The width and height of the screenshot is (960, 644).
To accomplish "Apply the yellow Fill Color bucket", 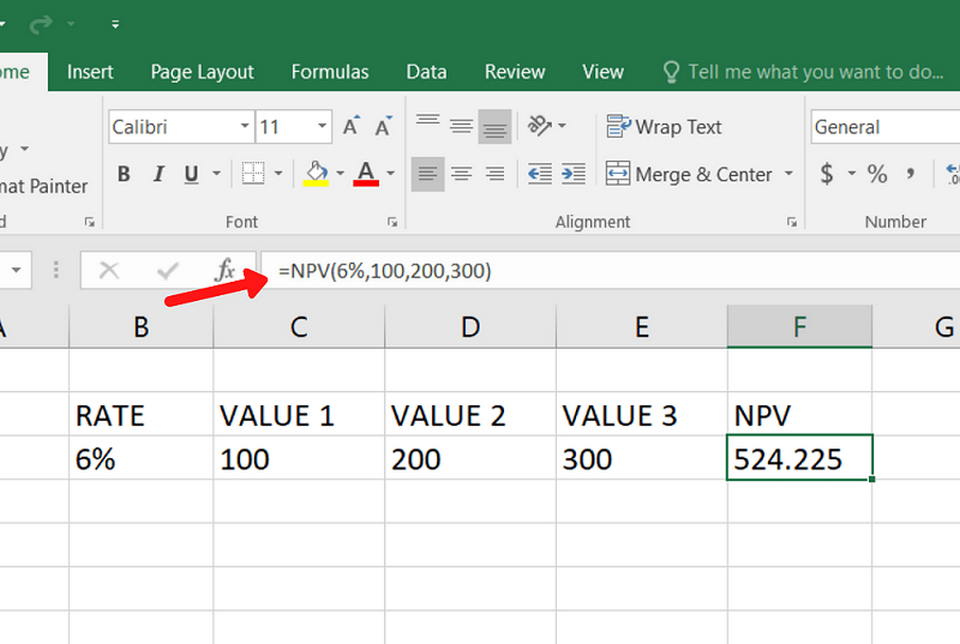I will (x=316, y=173).
